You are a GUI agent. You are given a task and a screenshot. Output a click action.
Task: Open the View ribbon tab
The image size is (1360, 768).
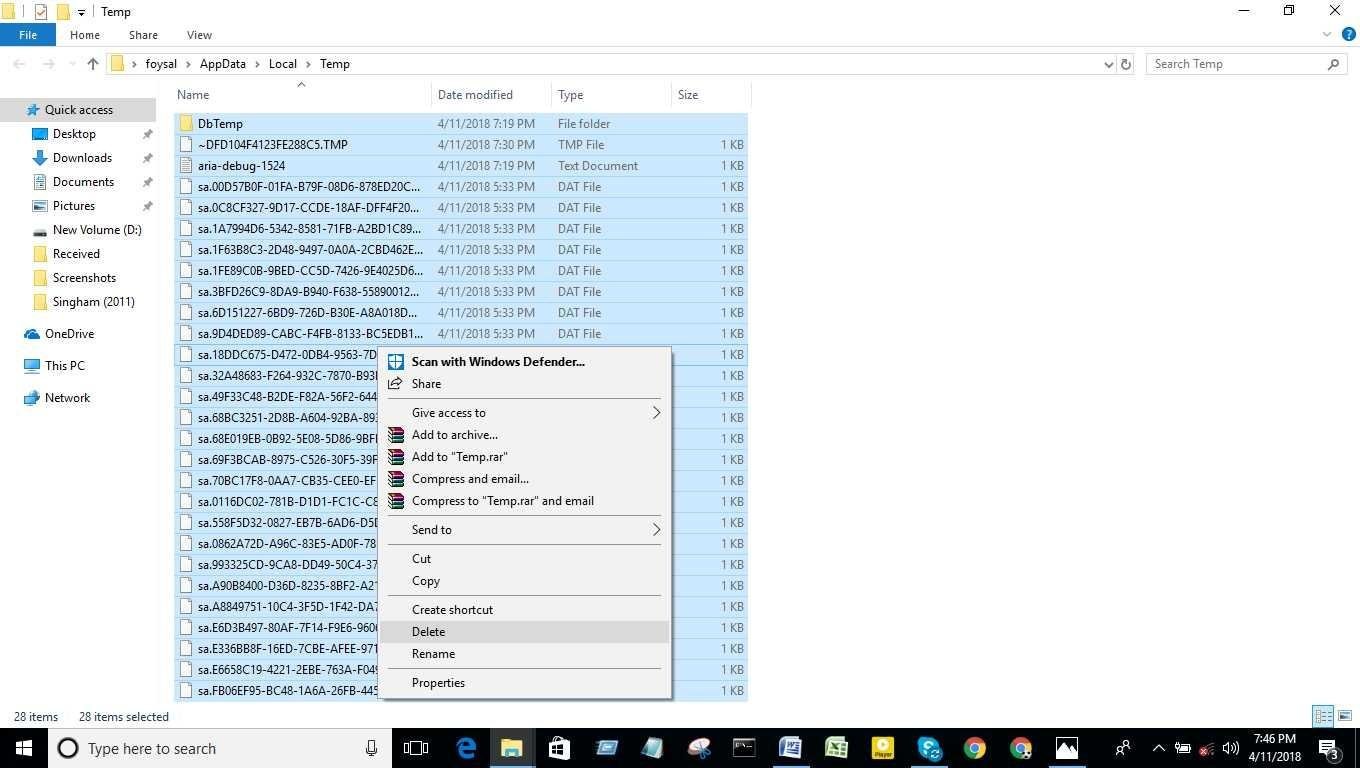(199, 35)
